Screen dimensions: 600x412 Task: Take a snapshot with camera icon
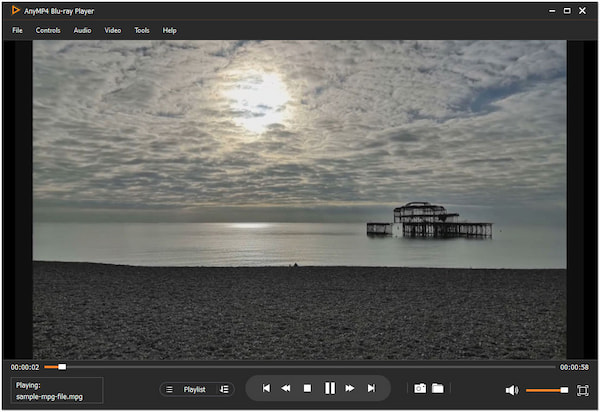pyautogui.click(x=420, y=388)
